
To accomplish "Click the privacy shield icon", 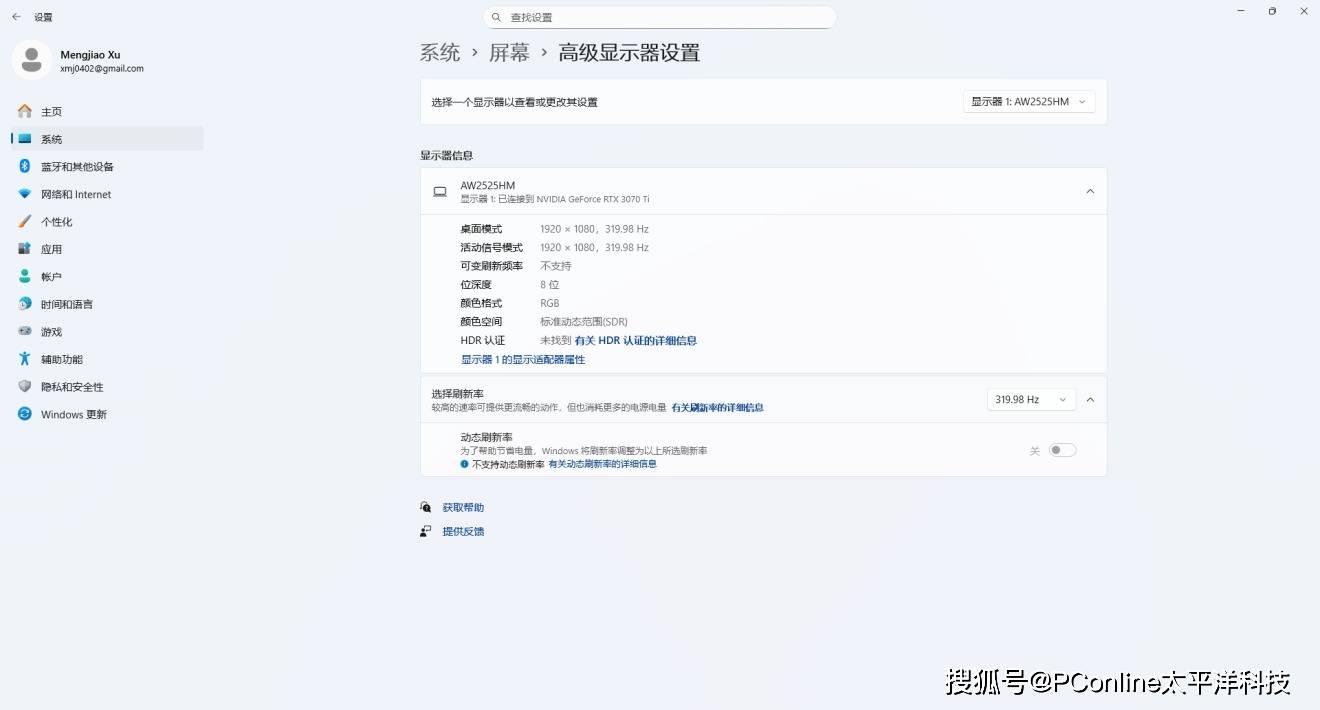I will point(25,386).
